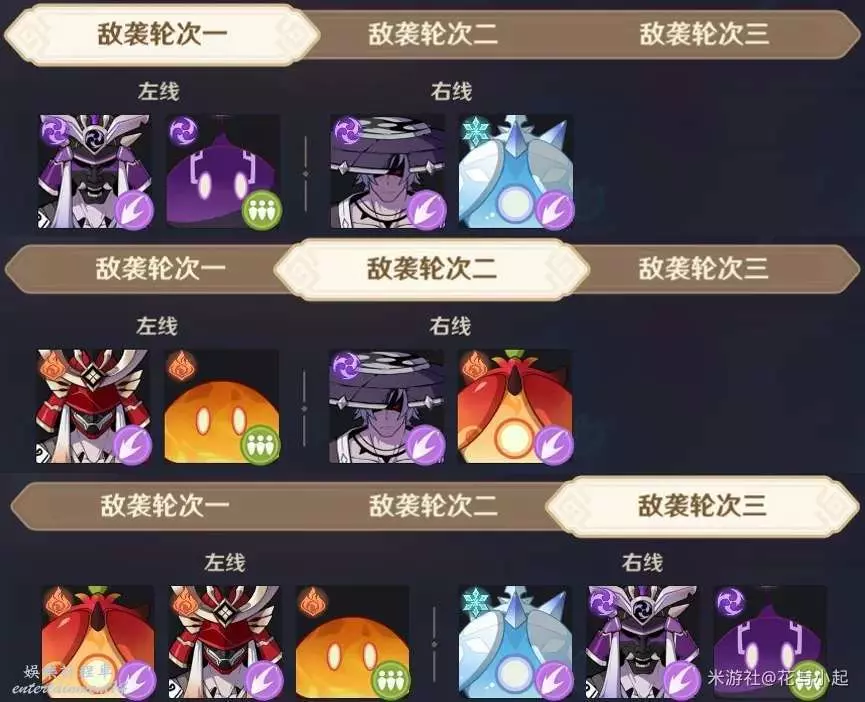865x702 pixels.
Task: Switch to 敌袭轮次三 tab in top bar
Action: [704, 34]
